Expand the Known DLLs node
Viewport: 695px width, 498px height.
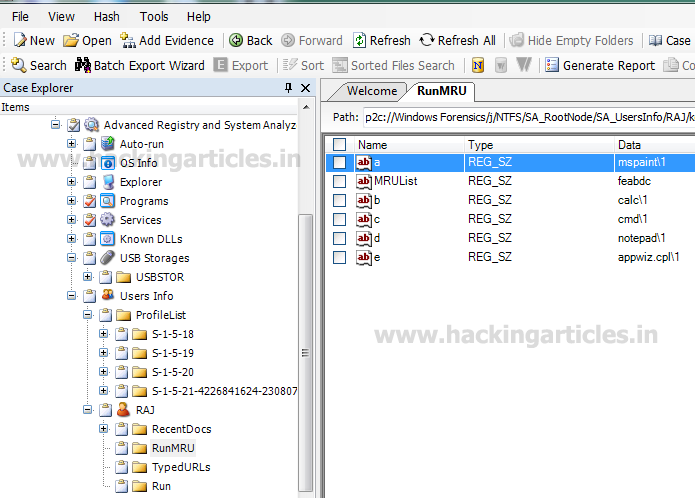point(71,238)
